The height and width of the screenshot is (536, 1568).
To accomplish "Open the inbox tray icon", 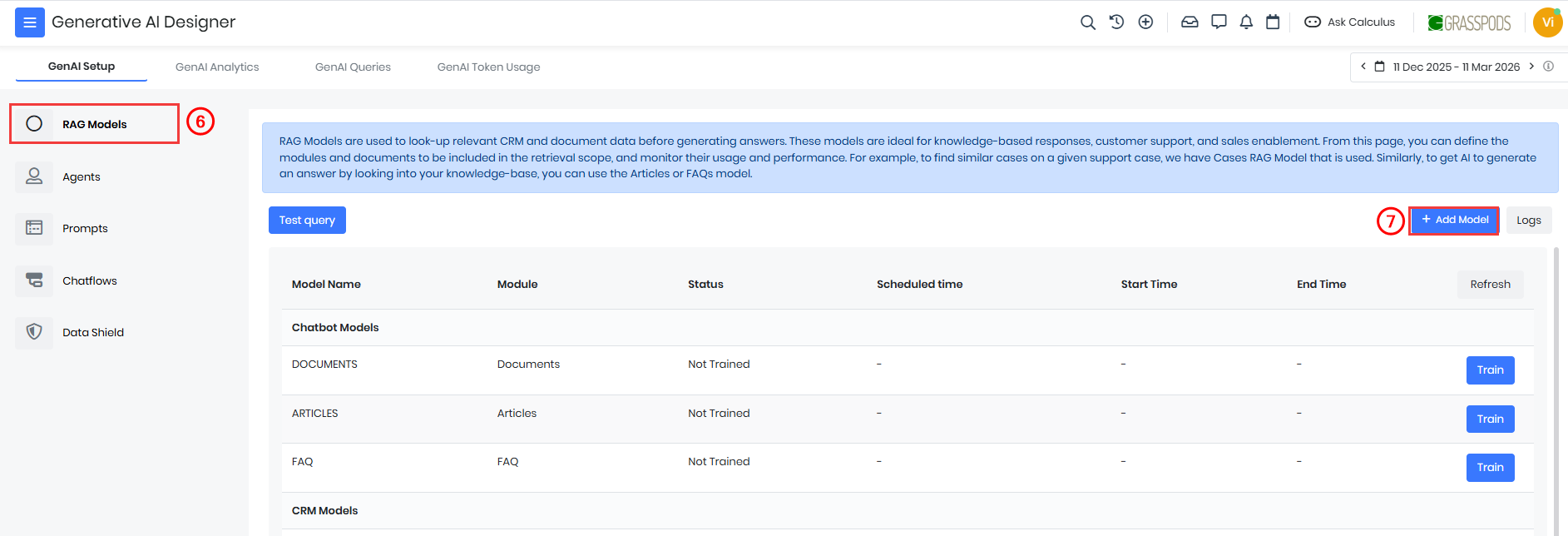I will coord(1190,22).
